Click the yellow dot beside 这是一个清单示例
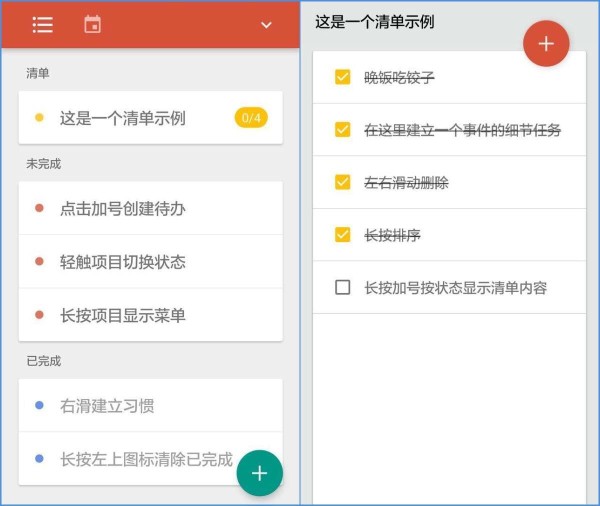600x506 pixels. [39, 118]
